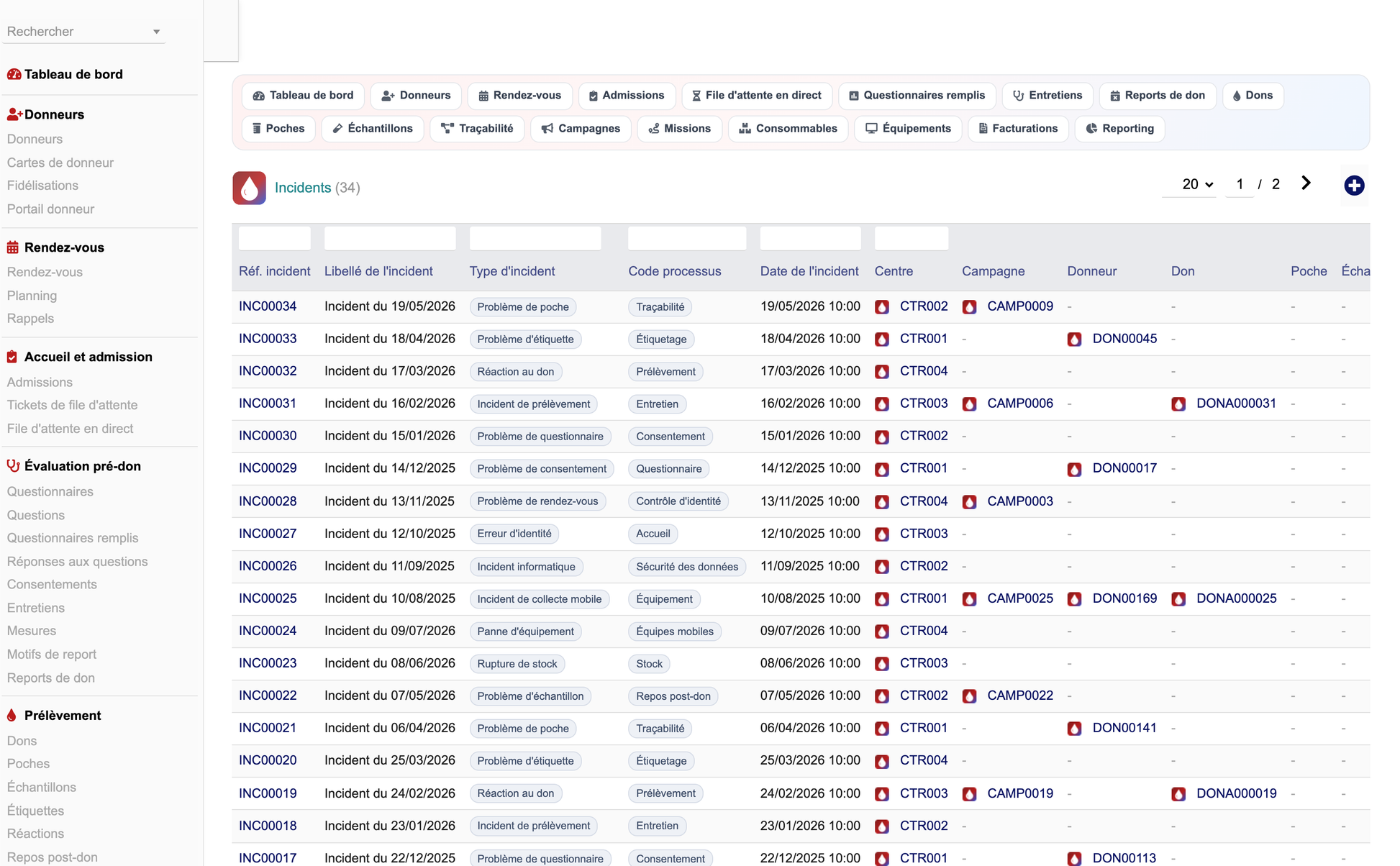Open Cartes de donneur in sidebar

coord(60,163)
